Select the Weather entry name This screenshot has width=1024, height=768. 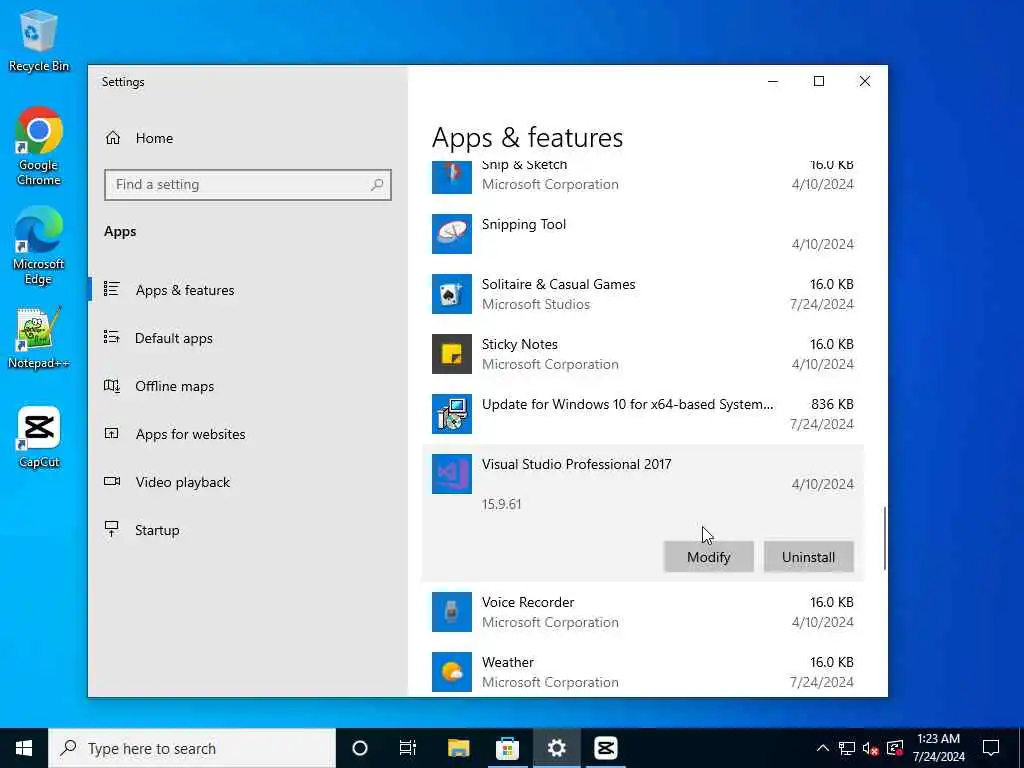(x=507, y=662)
